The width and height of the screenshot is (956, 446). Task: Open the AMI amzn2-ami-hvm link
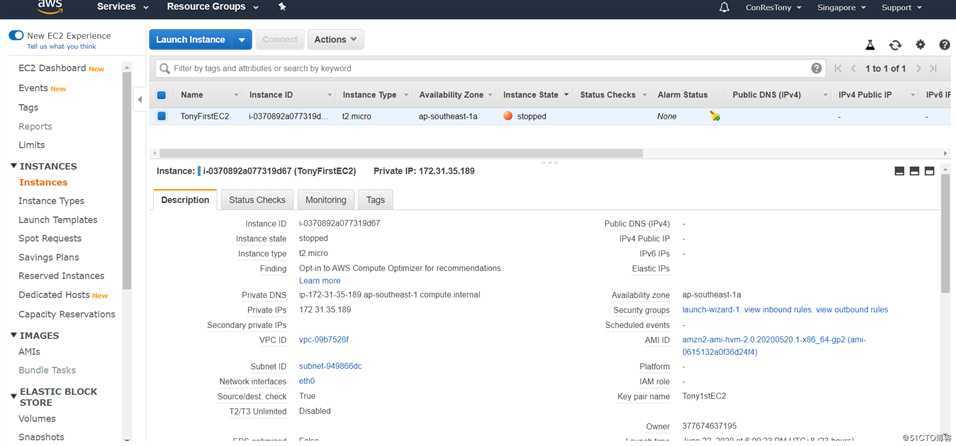point(774,346)
